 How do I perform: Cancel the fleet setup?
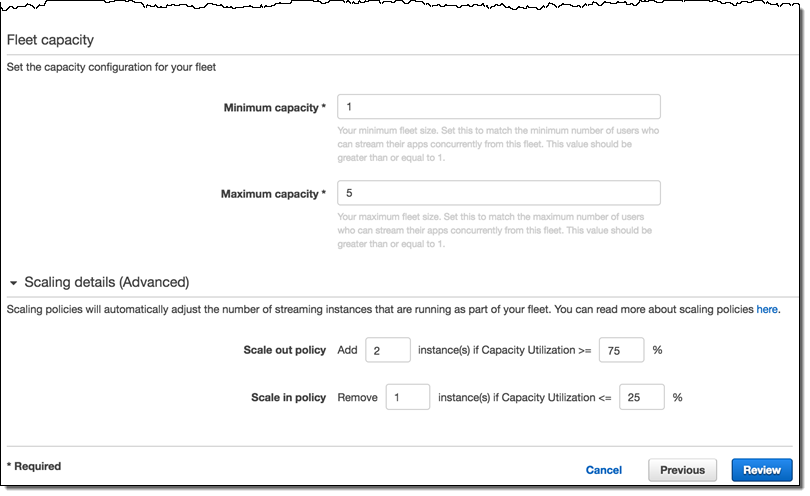[x=603, y=470]
